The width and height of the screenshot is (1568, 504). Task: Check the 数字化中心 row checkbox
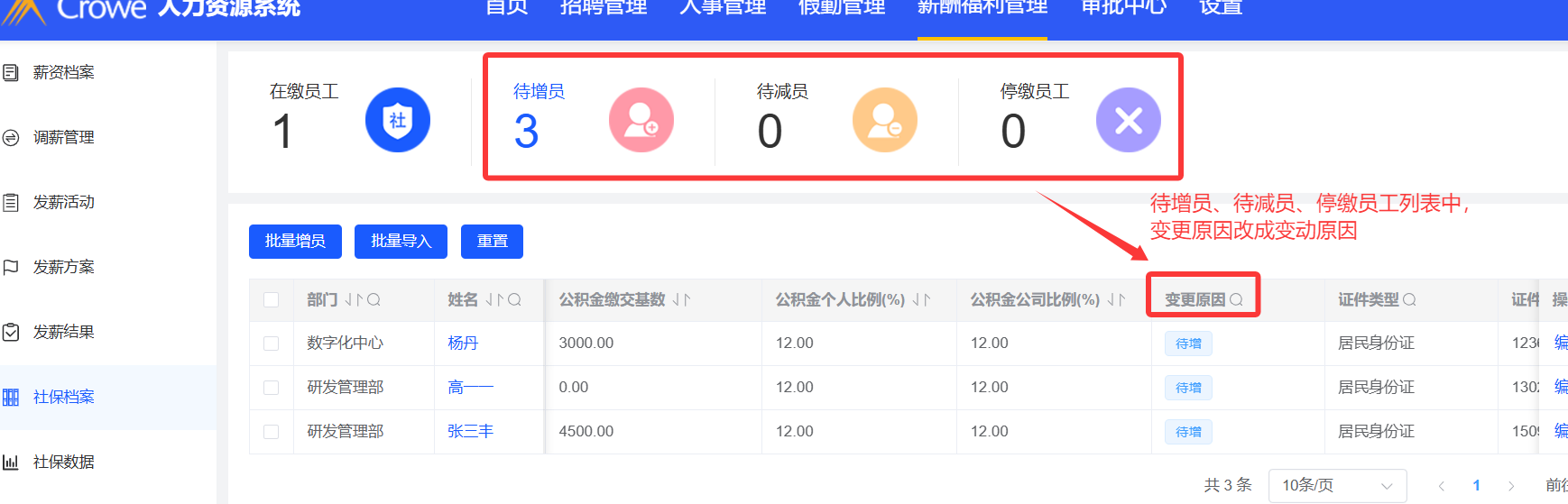271,344
